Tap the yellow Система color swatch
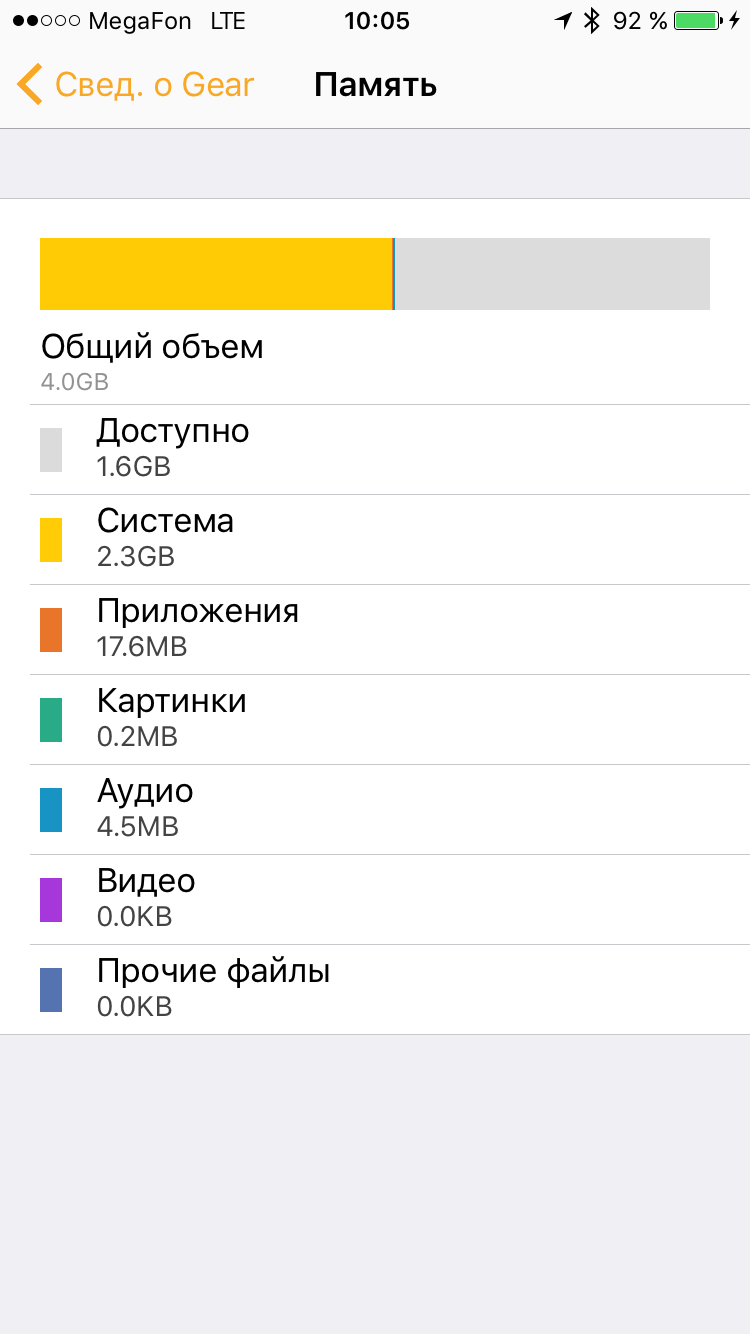Image resolution: width=750 pixels, height=1334 pixels. 51,540
